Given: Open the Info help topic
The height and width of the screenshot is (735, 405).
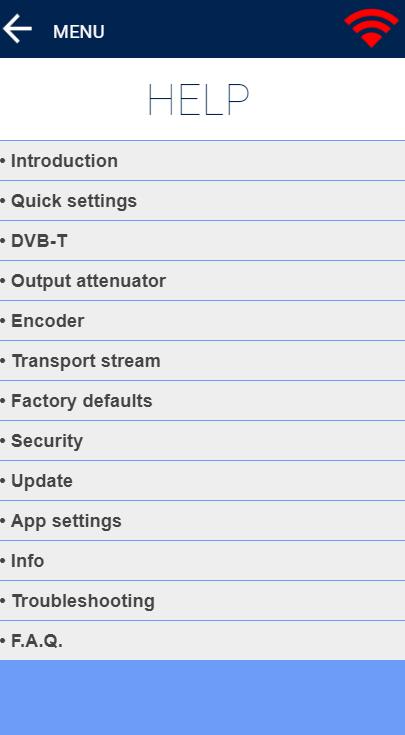Looking at the screenshot, I should 202,561.
